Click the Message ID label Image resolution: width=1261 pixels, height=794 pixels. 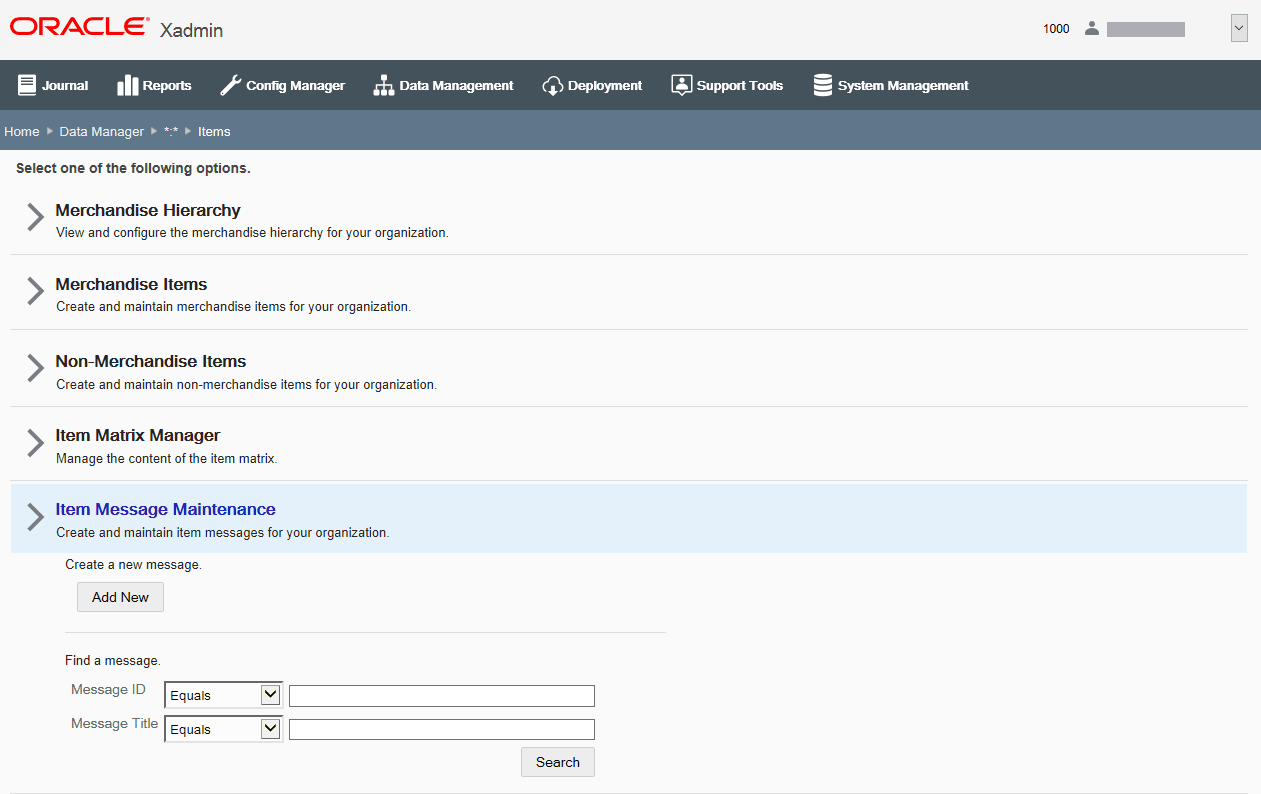(x=108, y=689)
